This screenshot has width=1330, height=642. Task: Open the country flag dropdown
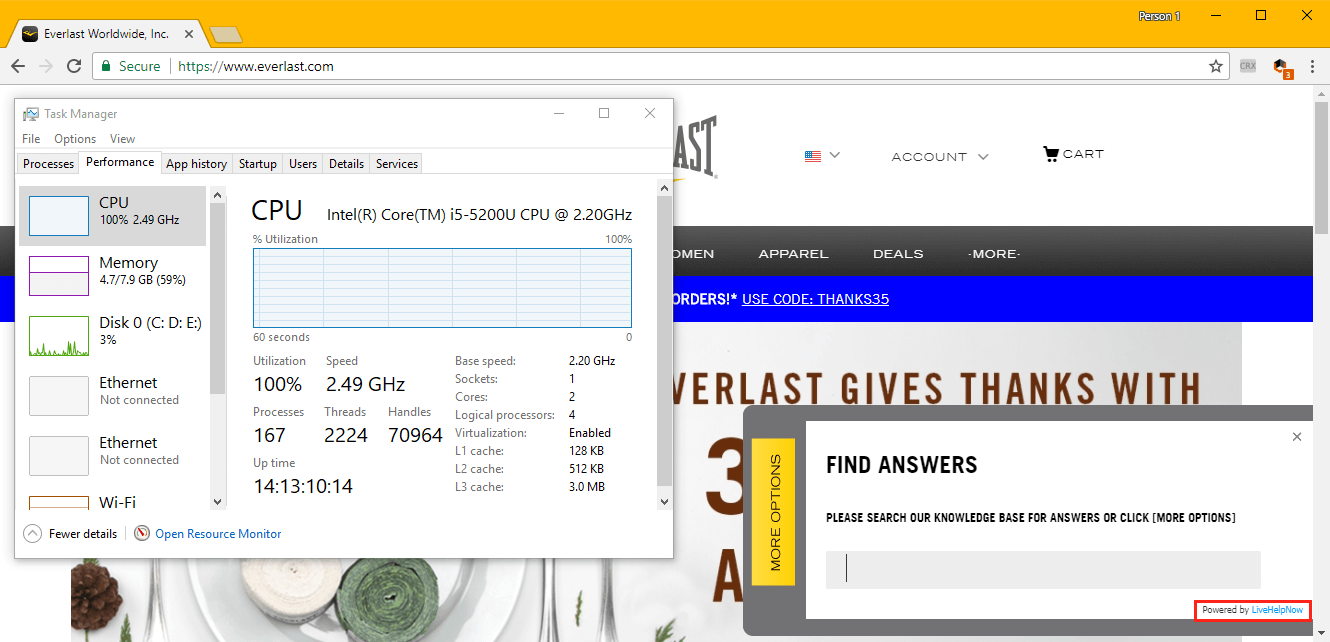click(x=822, y=156)
